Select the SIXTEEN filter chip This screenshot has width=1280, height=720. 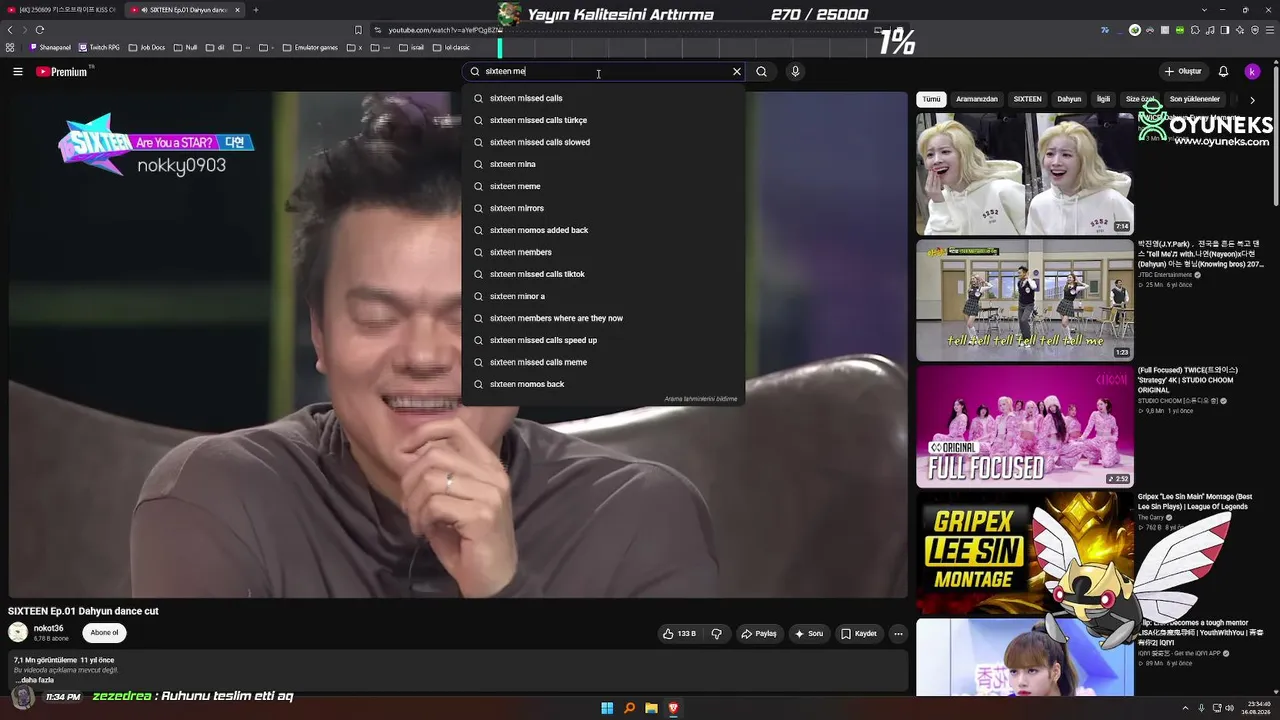[x=1027, y=99]
